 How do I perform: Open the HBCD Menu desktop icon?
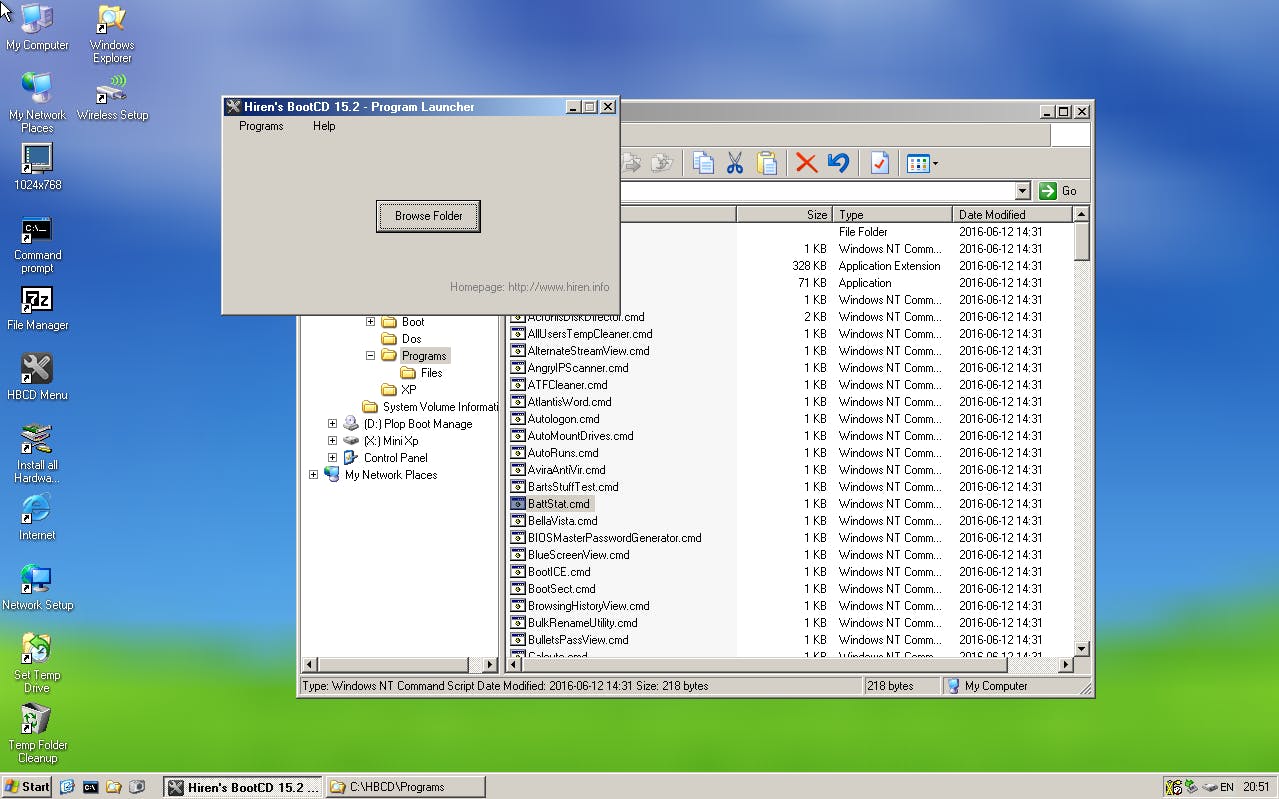tap(36, 375)
